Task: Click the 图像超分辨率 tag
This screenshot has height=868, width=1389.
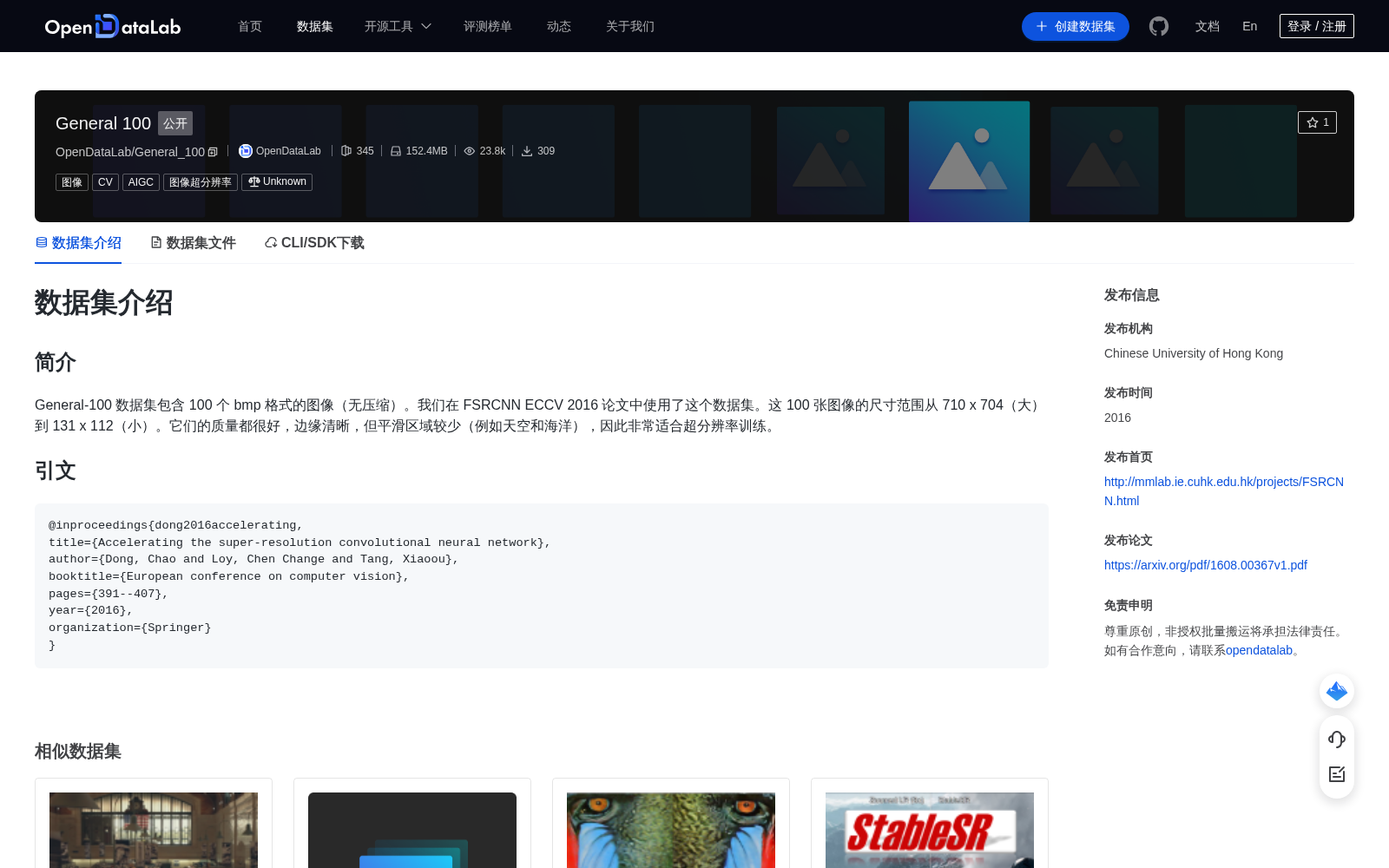Action: click(x=201, y=182)
